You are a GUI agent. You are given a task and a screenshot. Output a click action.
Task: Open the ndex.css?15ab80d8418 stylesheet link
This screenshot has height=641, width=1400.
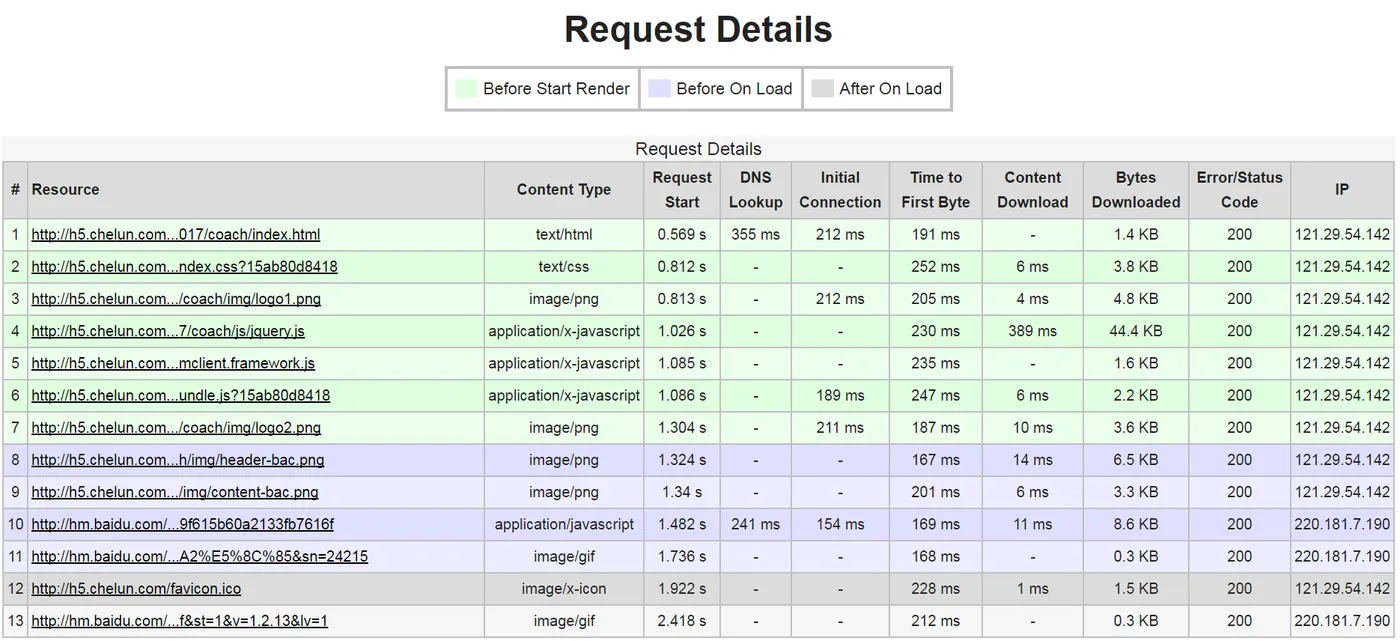coord(184,267)
